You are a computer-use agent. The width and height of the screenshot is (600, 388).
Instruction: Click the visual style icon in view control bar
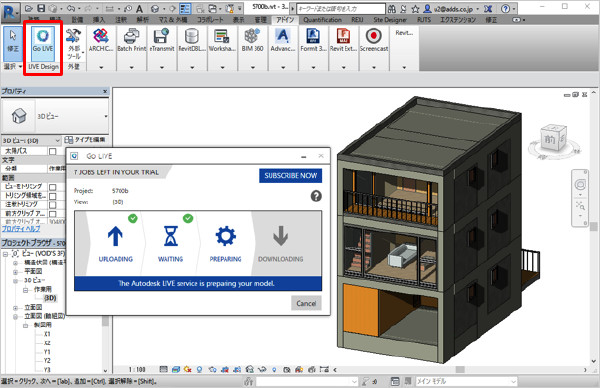176,370
